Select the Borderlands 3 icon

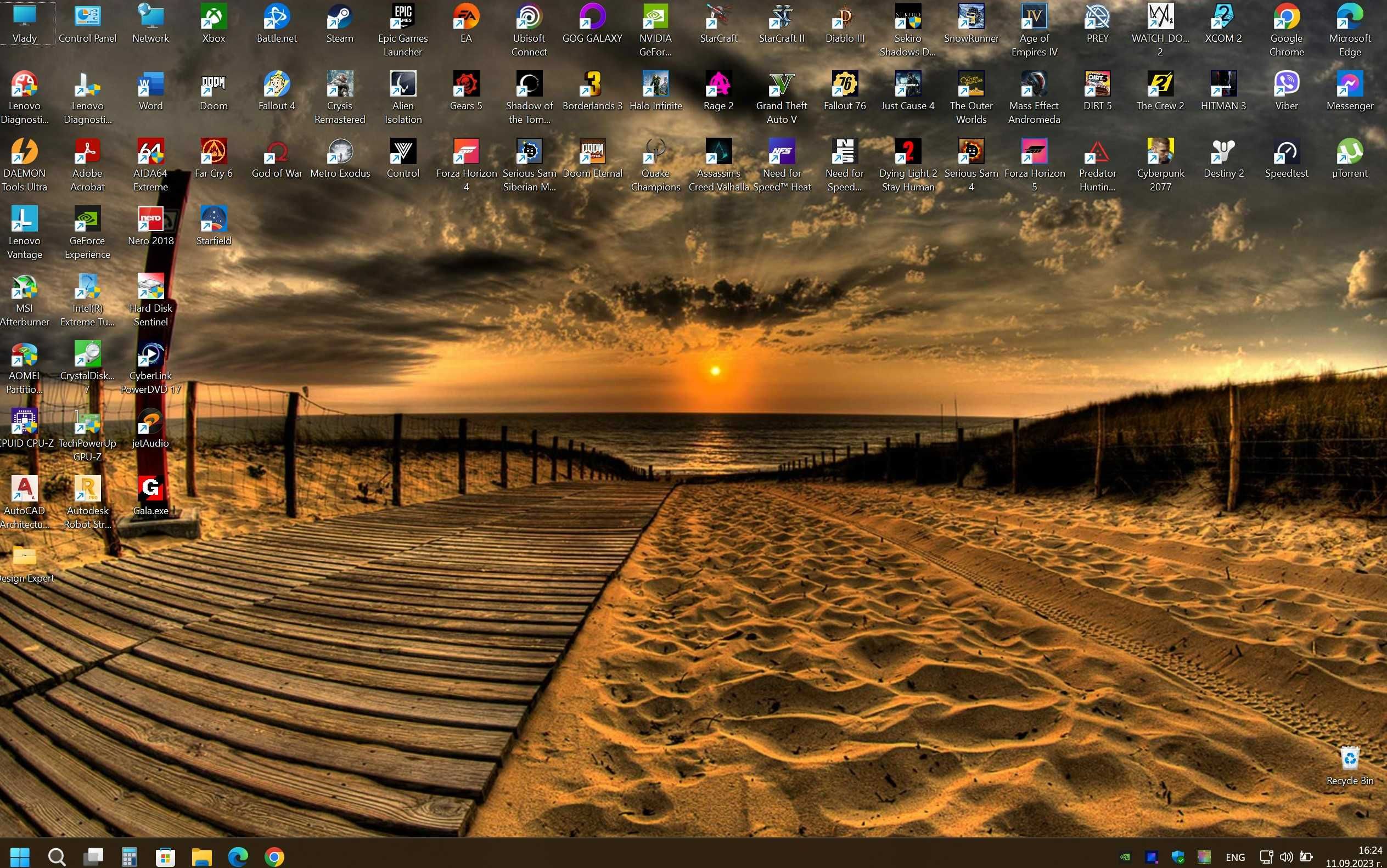pyautogui.click(x=592, y=92)
